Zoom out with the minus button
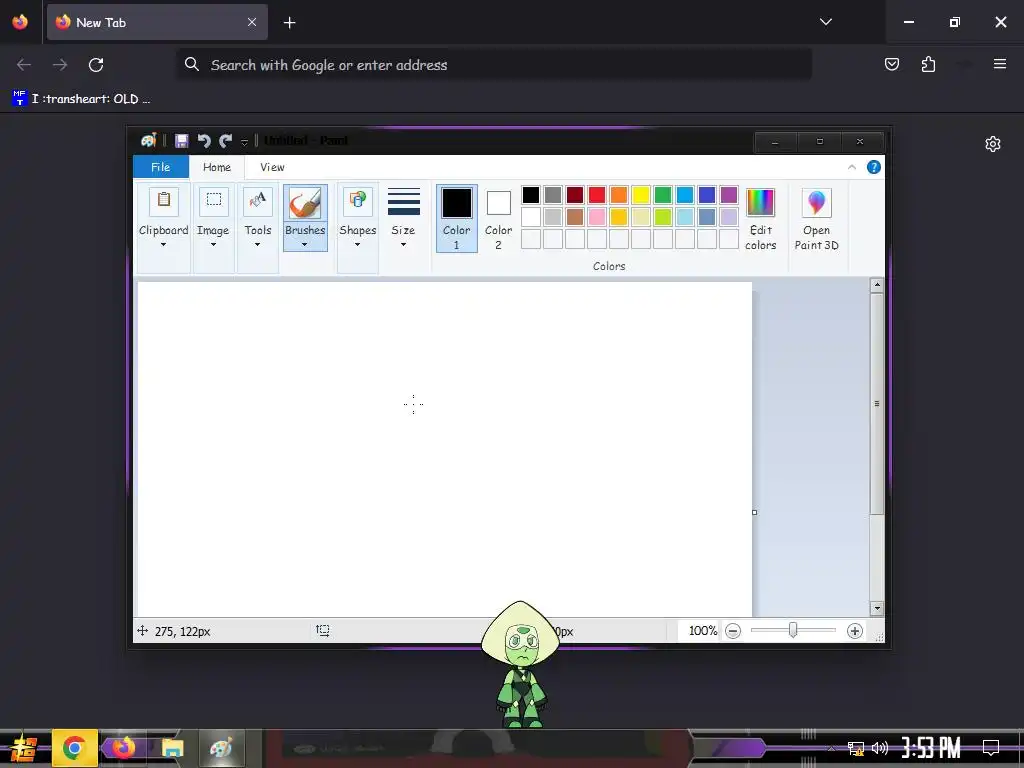This screenshot has width=1024, height=768. point(733,631)
